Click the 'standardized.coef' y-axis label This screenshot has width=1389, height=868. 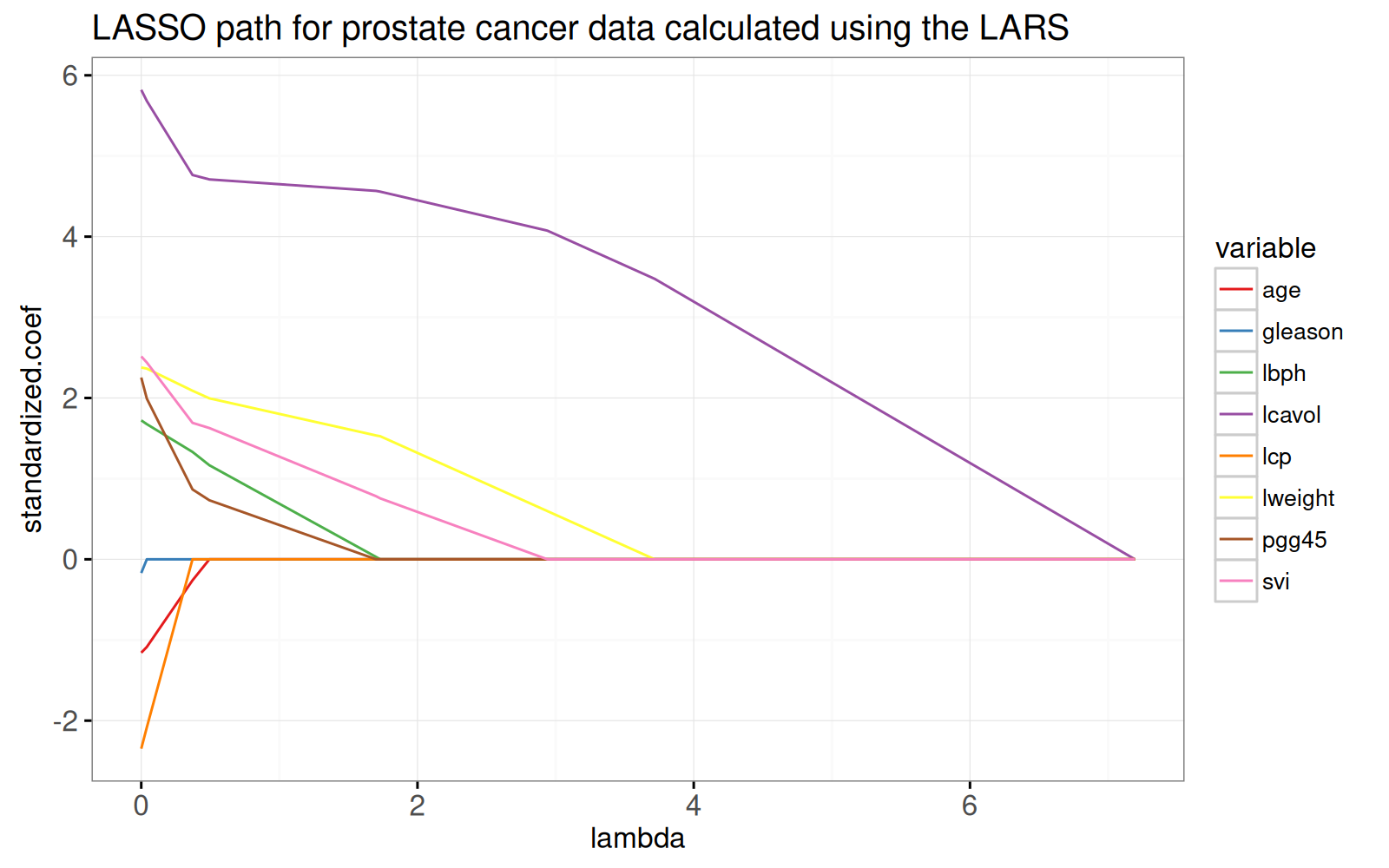pos(32,418)
